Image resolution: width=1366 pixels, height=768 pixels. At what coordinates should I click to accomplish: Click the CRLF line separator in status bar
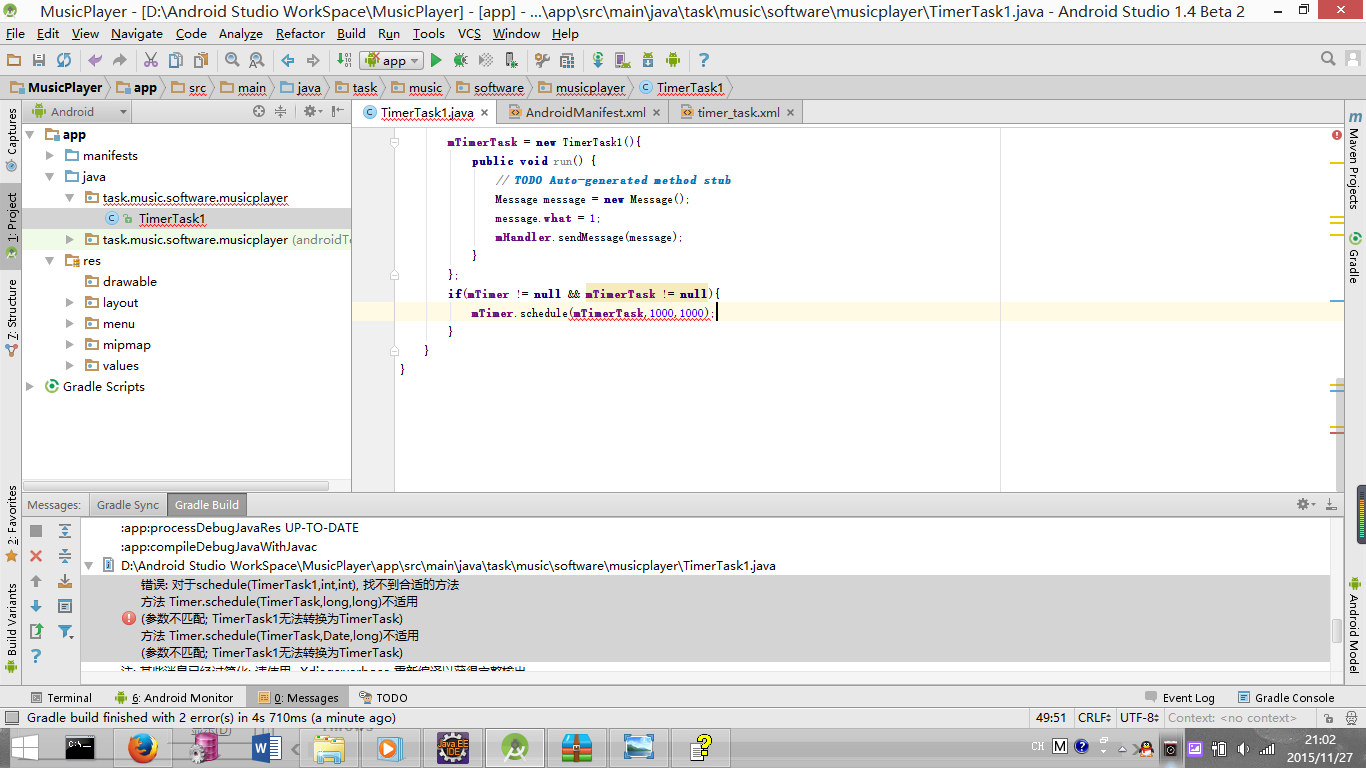point(1094,717)
